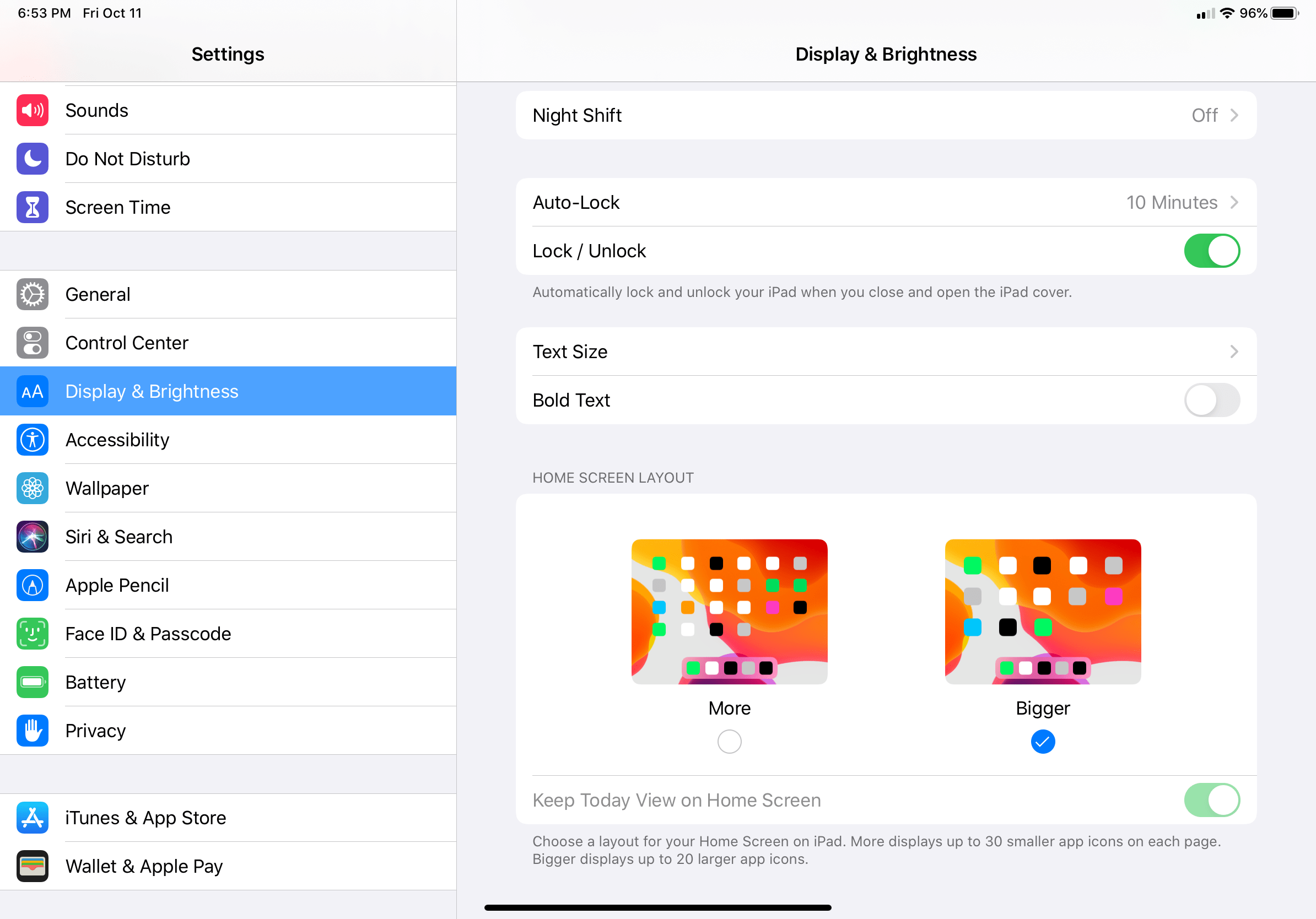
Task: Open the General gear icon
Action: click(32, 295)
